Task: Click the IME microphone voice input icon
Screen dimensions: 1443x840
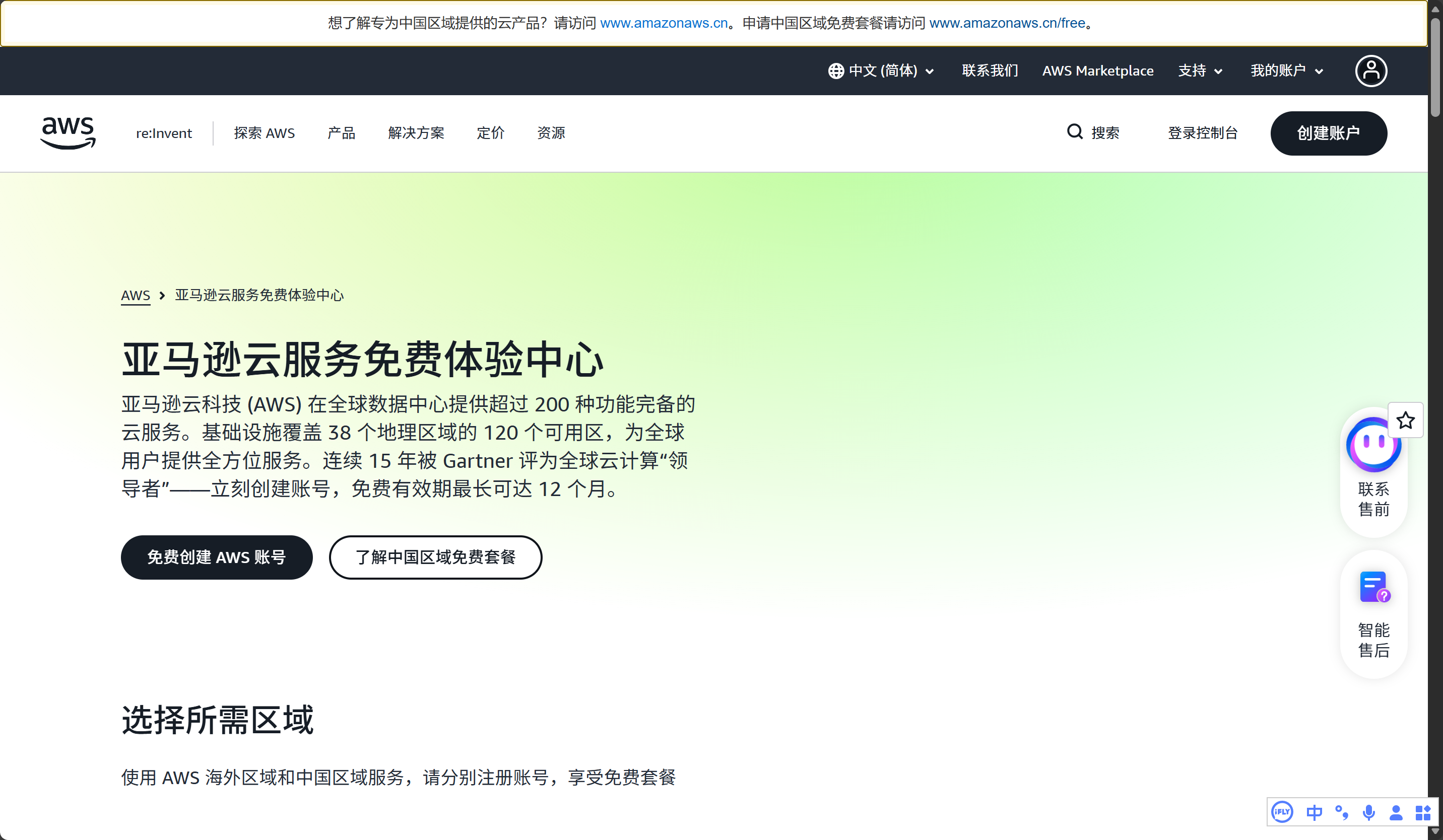Action: coord(1368,812)
